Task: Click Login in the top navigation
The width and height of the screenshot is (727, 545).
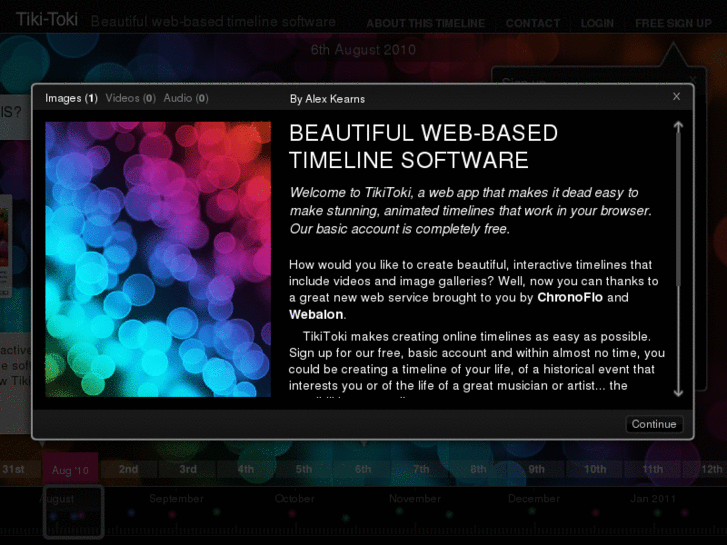Action: point(597,23)
